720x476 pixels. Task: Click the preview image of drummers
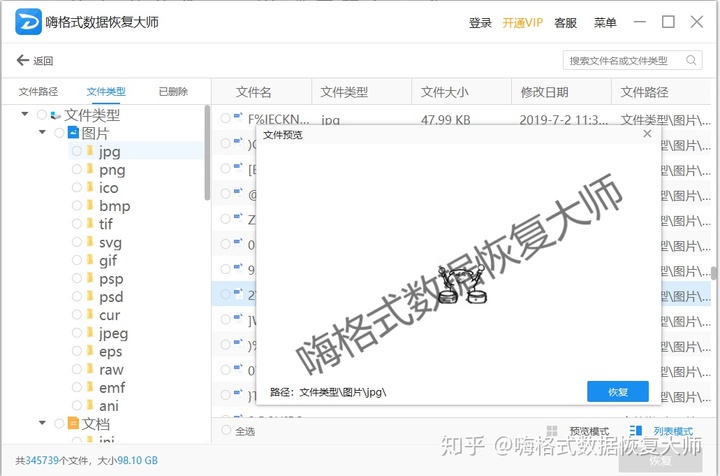pos(461,285)
